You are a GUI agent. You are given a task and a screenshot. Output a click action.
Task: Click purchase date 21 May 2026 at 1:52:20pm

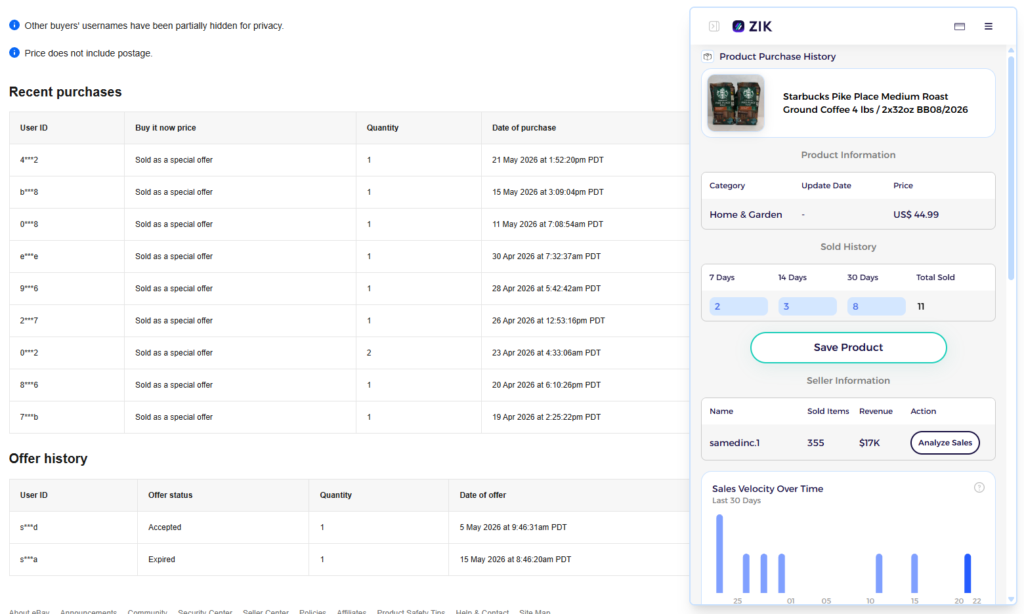(547, 160)
